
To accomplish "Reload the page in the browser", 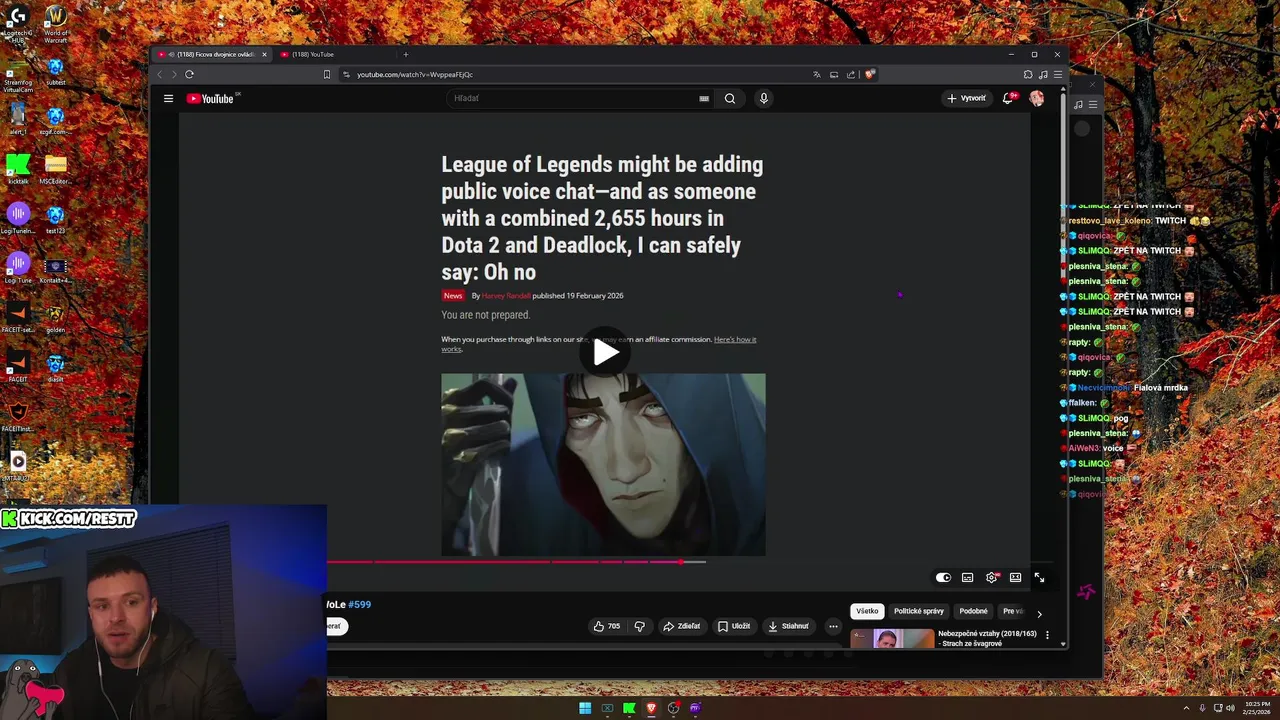I will tap(189, 74).
